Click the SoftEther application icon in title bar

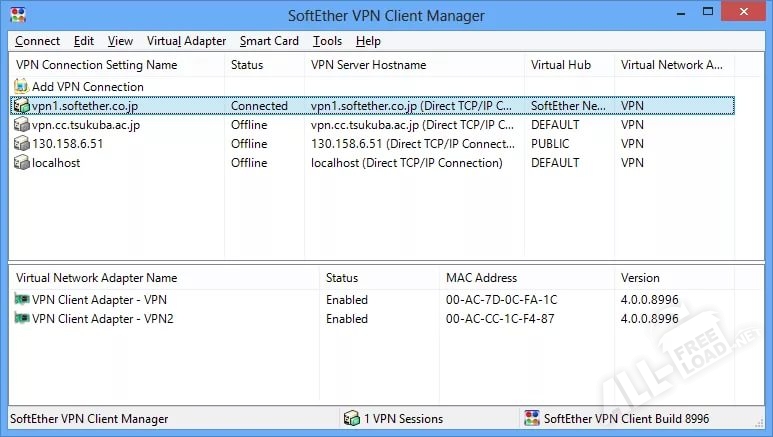point(15,15)
